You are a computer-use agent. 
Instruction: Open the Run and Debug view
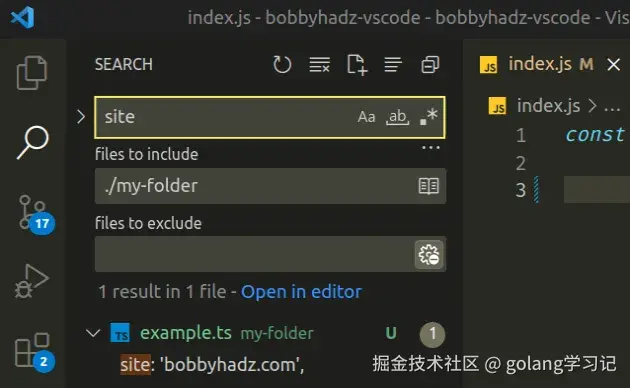tap(32, 281)
